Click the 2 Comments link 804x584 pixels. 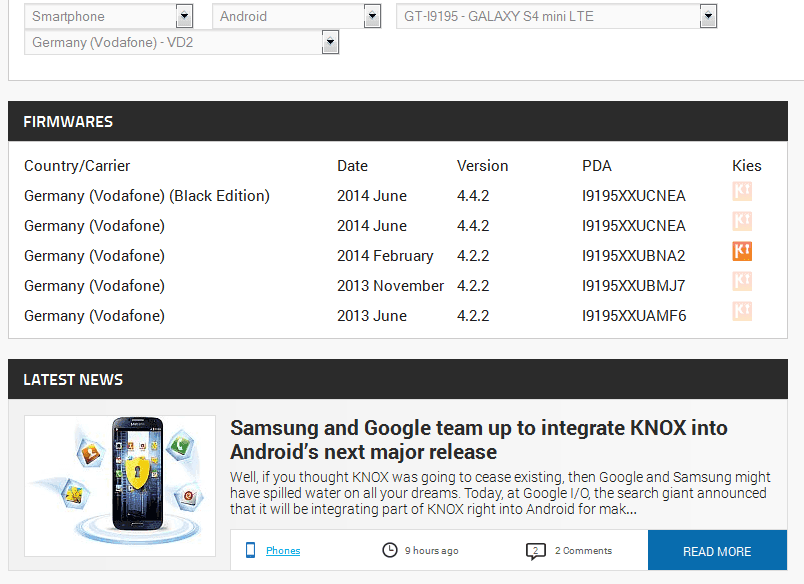[583, 551]
